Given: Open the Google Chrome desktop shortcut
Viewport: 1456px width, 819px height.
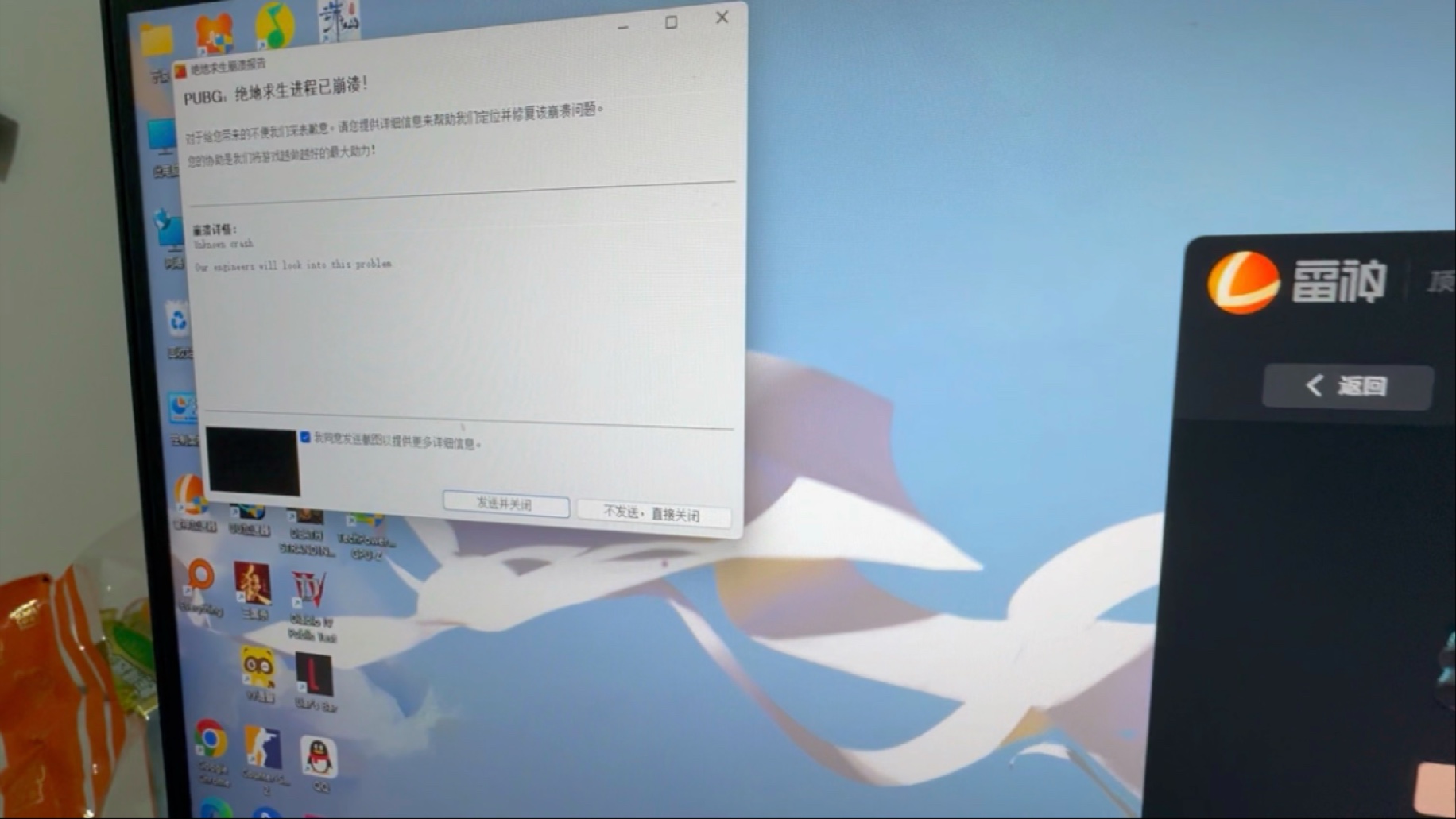Looking at the screenshot, I should pos(211,751).
